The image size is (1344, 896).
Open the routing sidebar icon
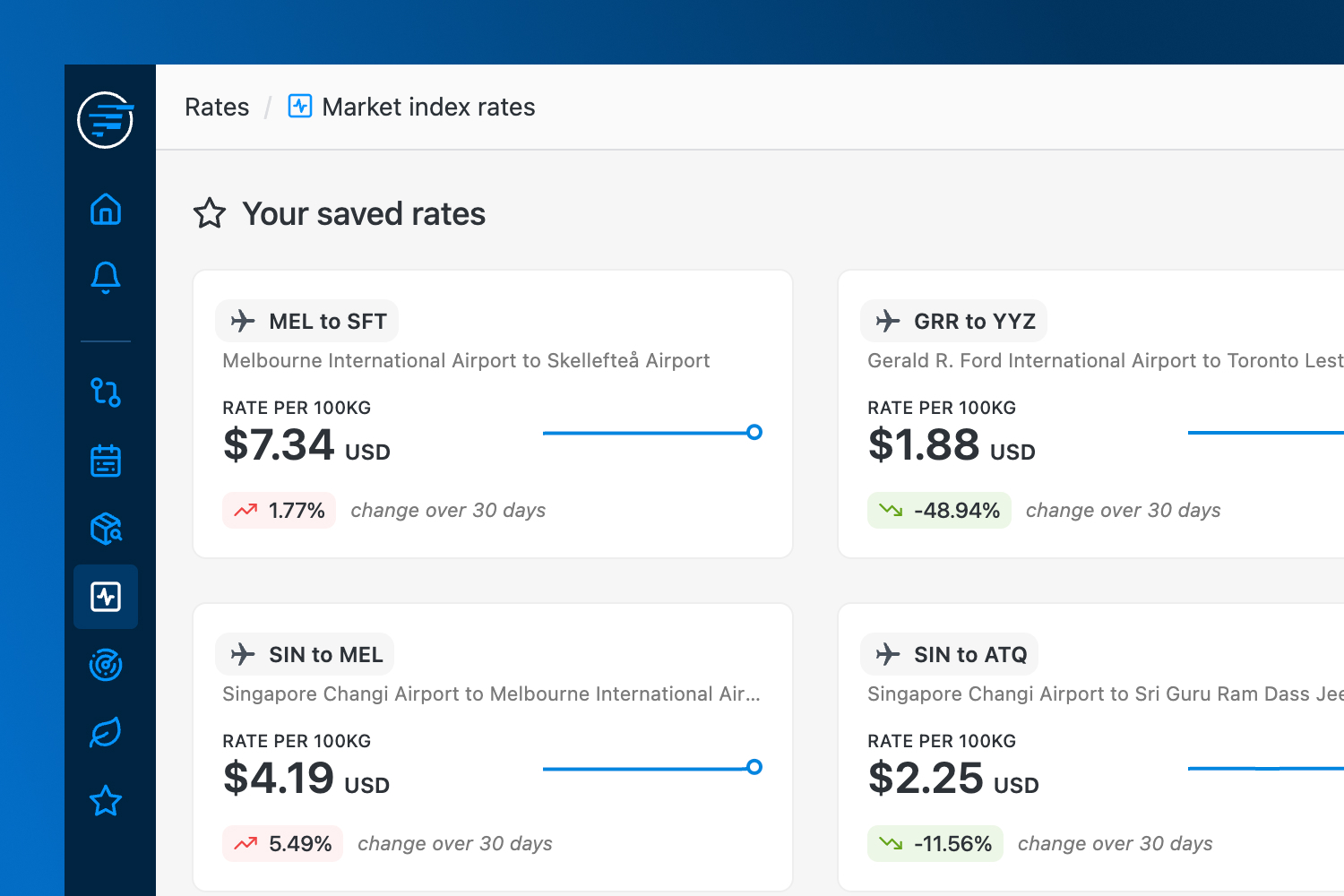pyautogui.click(x=106, y=392)
